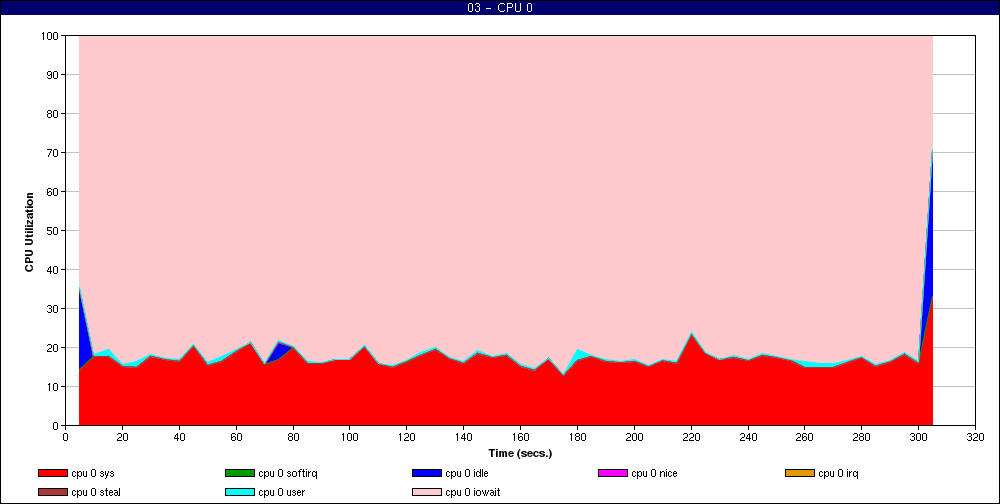Click the green cpu 0 softirq legend swatch
The height and width of the screenshot is (504, 1000).
[x=239, y=473]
